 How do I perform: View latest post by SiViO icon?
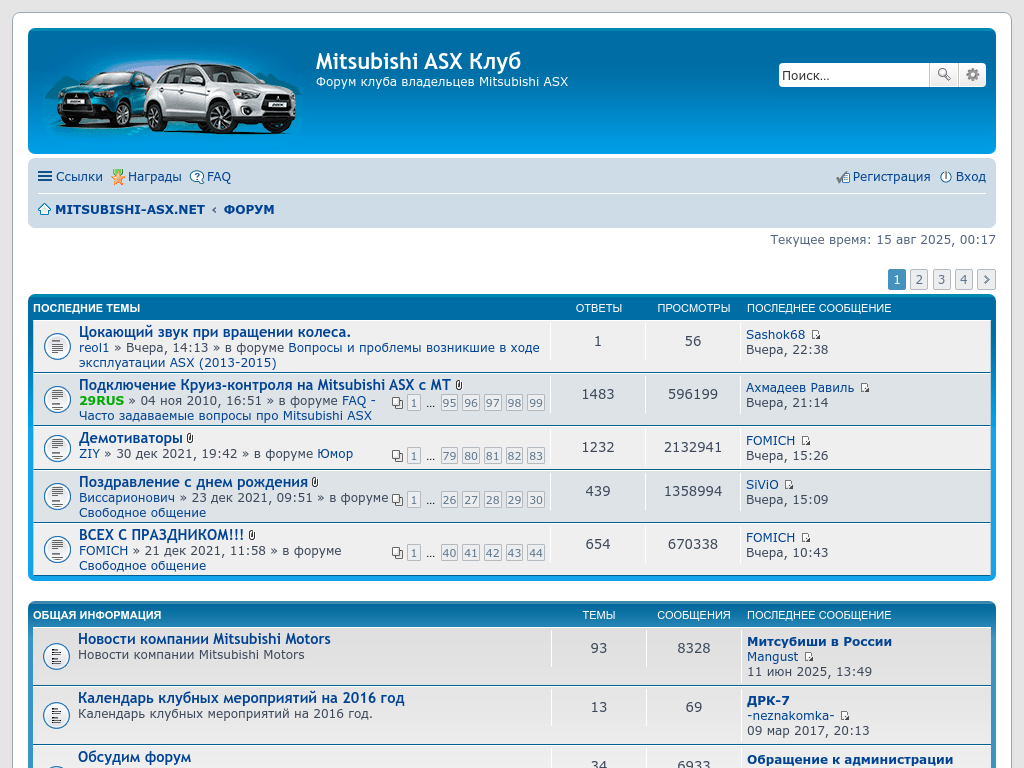pyautogui.click(x=789, y=485)
